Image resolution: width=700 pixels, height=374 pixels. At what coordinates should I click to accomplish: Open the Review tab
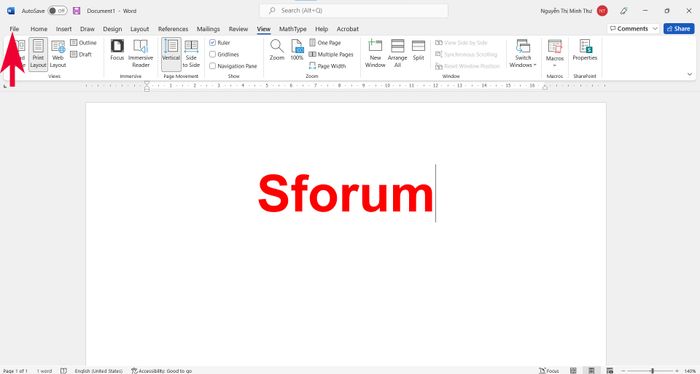pos(238,29)
